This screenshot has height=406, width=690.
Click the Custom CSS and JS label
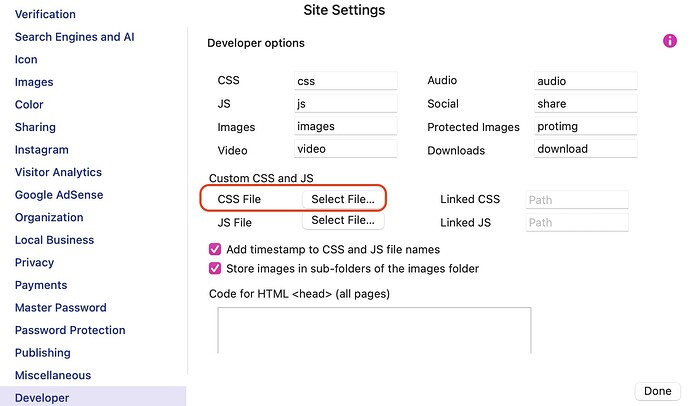pyautogui.click(x=261, y=178)
